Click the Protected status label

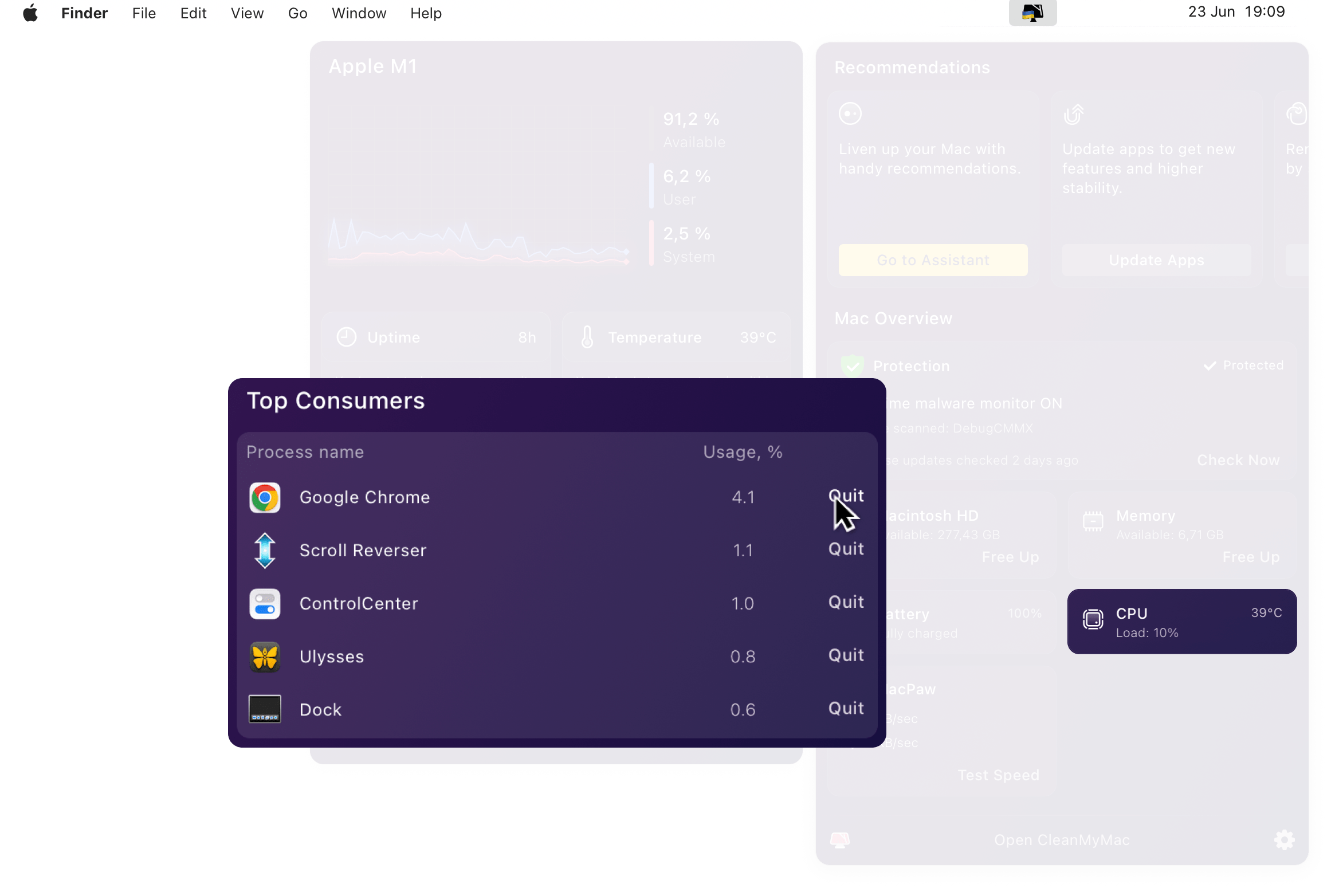(1243, 366)
